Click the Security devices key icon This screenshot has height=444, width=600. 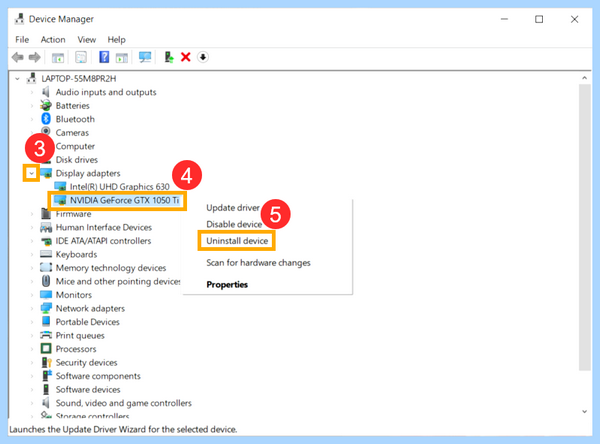point(46,362)
